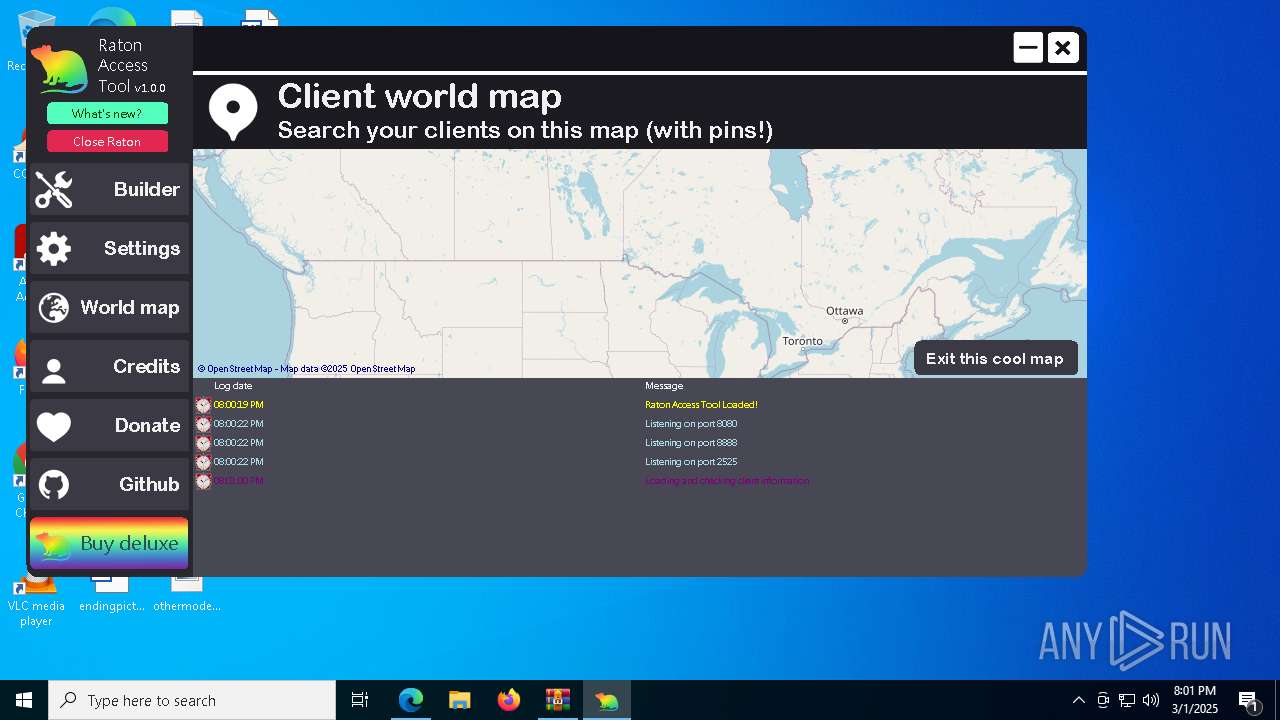Open the Builder section
Screen dimensions: 1280x720
(109, 190)
